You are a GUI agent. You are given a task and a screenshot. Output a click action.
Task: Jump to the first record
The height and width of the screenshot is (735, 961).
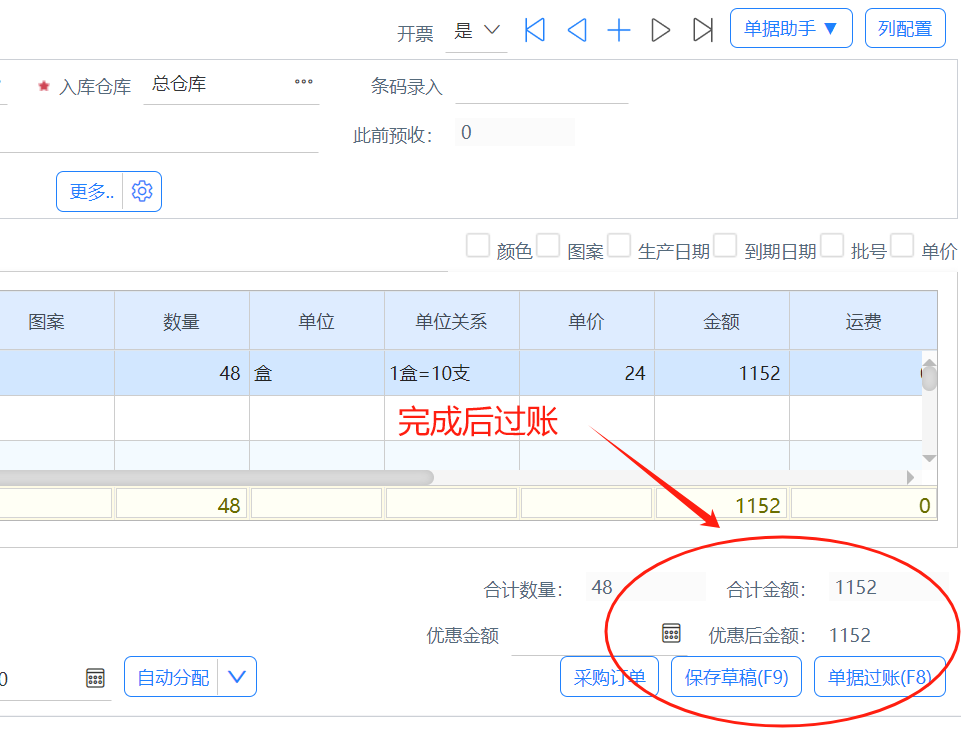tap(535, 30)
